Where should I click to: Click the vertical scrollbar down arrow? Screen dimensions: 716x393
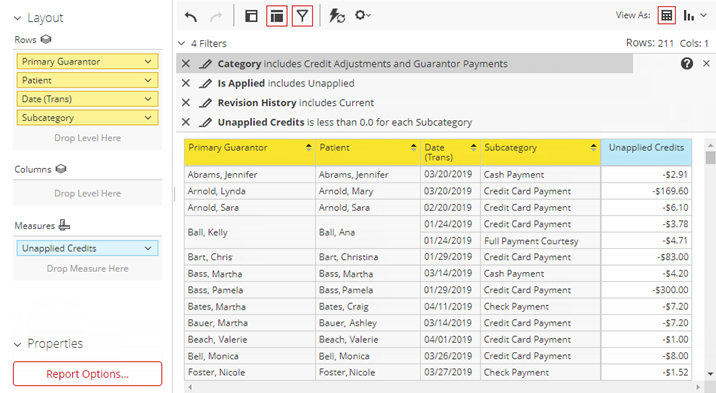(710, 374)
